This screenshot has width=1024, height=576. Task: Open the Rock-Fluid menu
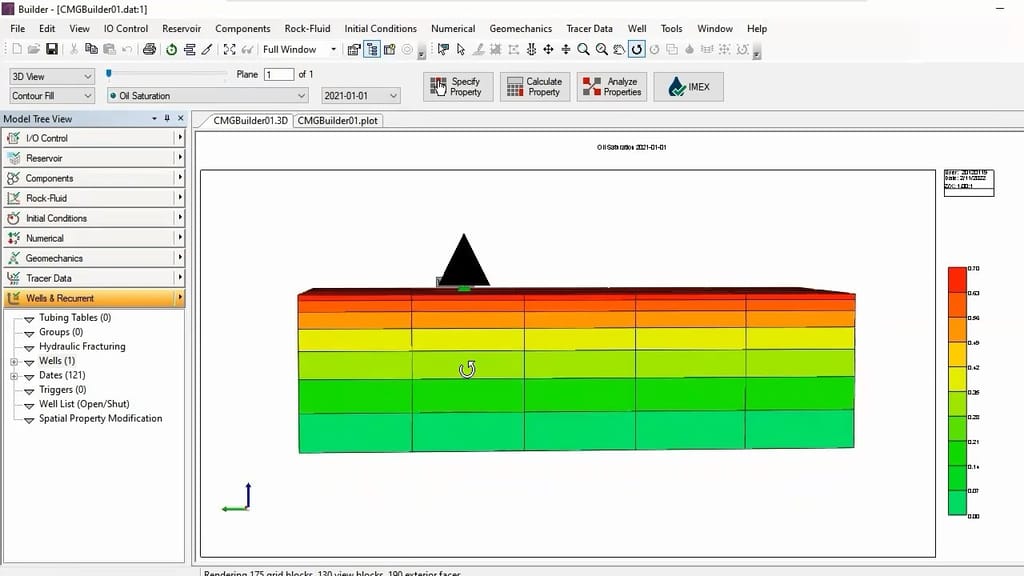307,29
